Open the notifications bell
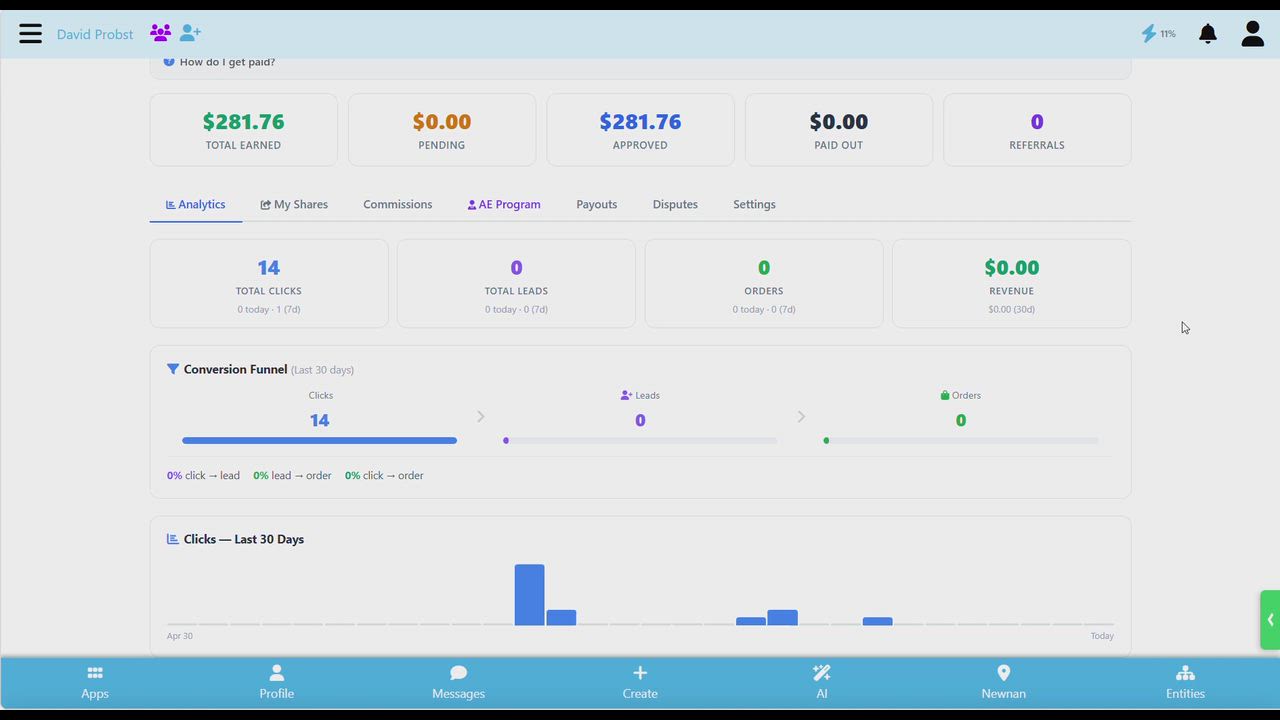 click(x=1208, y=34)
